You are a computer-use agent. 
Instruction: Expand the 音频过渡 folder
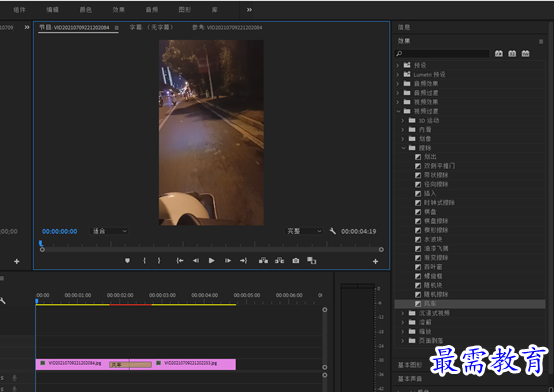[397, 93]
